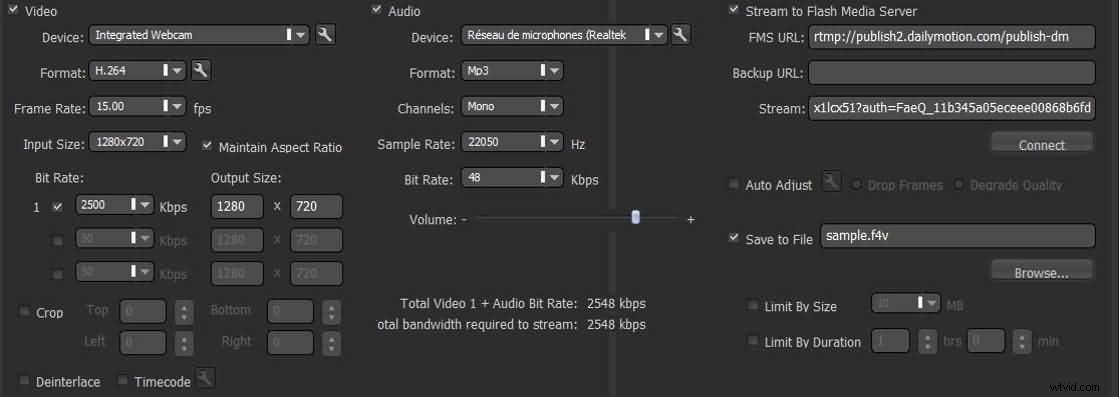Click the Stream name input field
Image resolution: width=1119 pixels, height=397 pixels.
(x=951, y=109)
